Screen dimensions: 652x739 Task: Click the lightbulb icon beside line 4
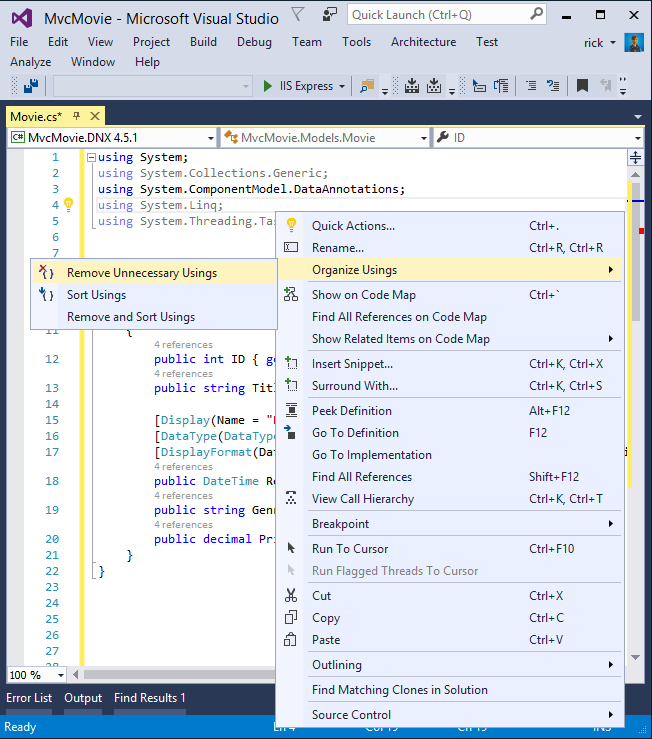coord(69,205)
